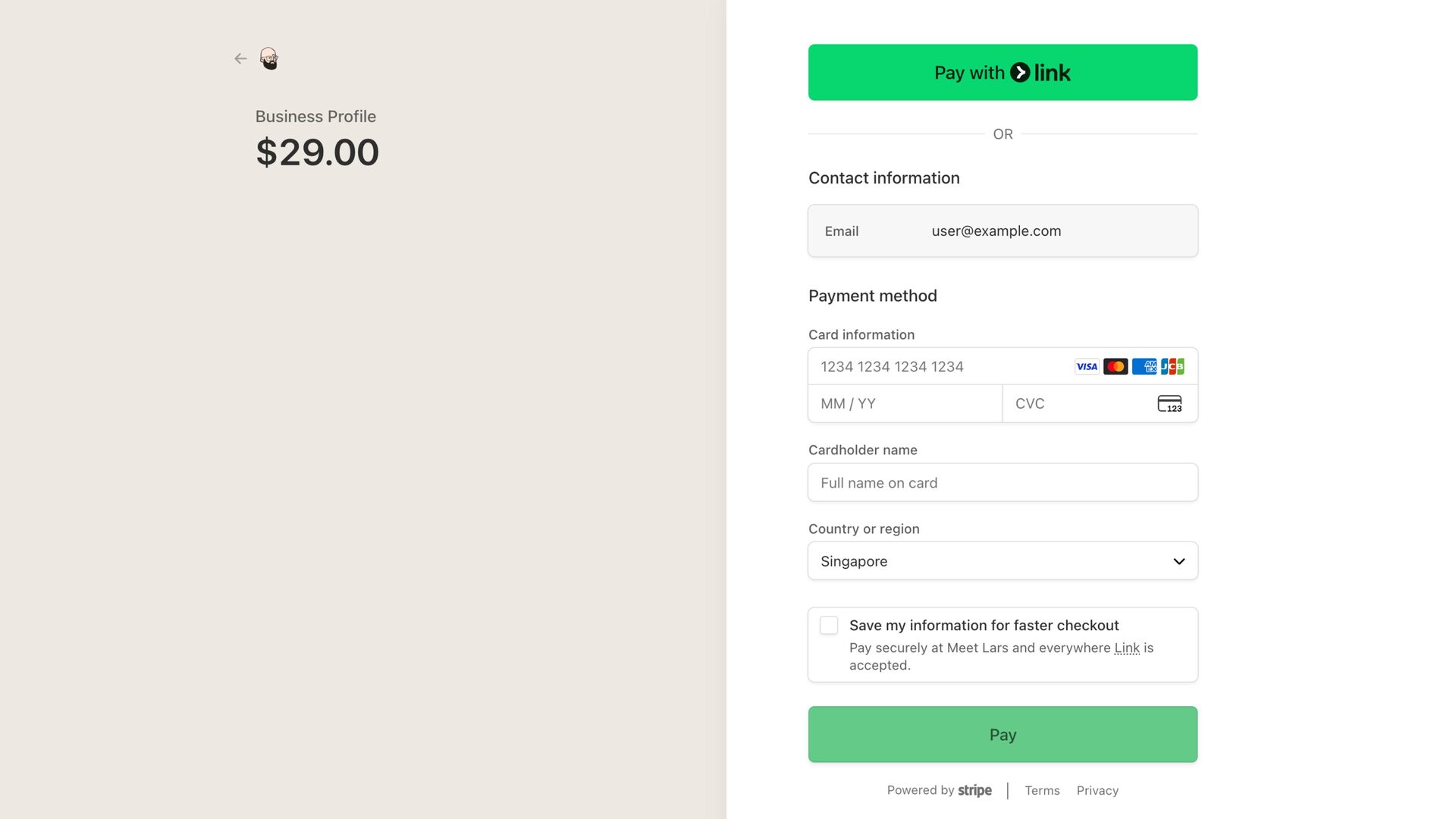Focus the MM / YY expiry field
The width and height of the screenshot is (1456, 819).
pos(905,403)
